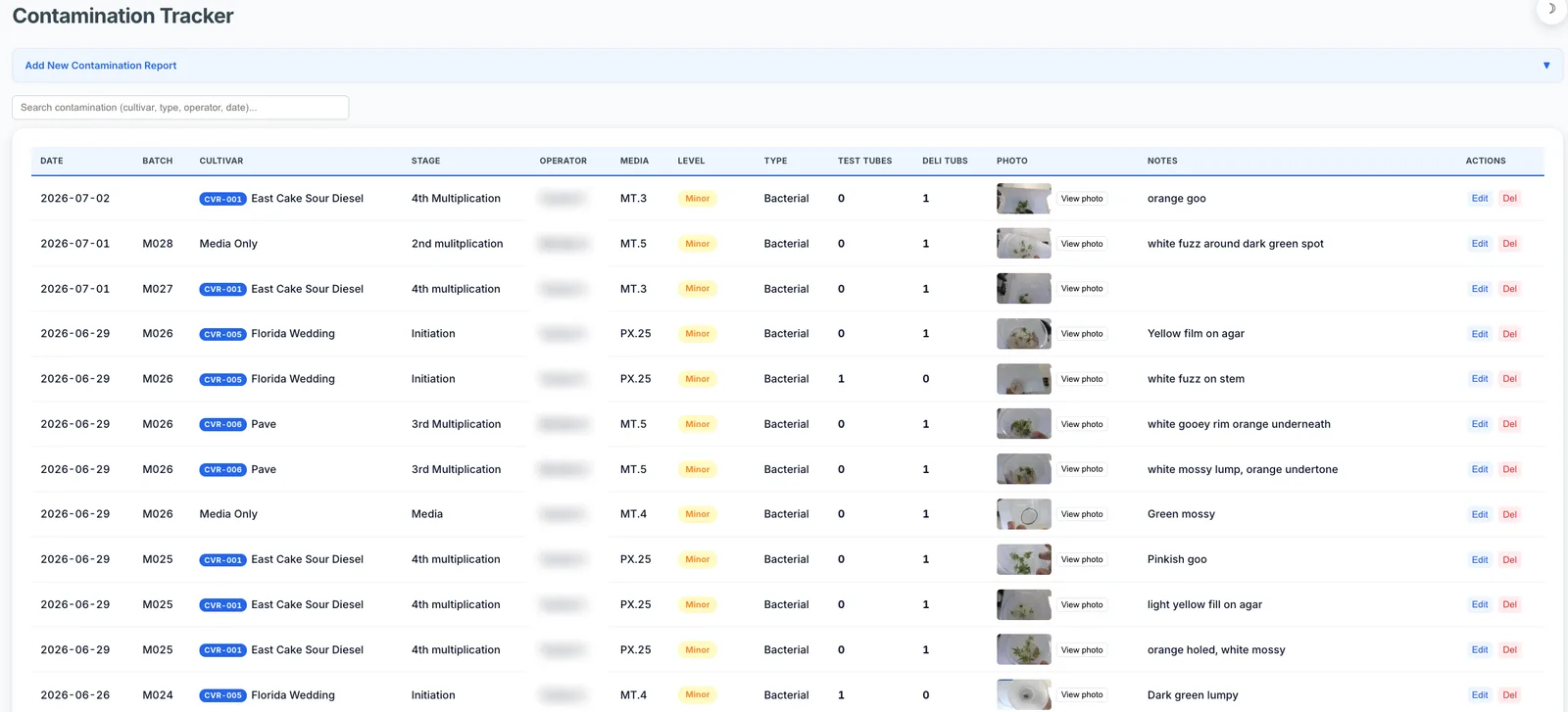
Task: Sort by the LEVEL column header
Action: click(691, 161)
